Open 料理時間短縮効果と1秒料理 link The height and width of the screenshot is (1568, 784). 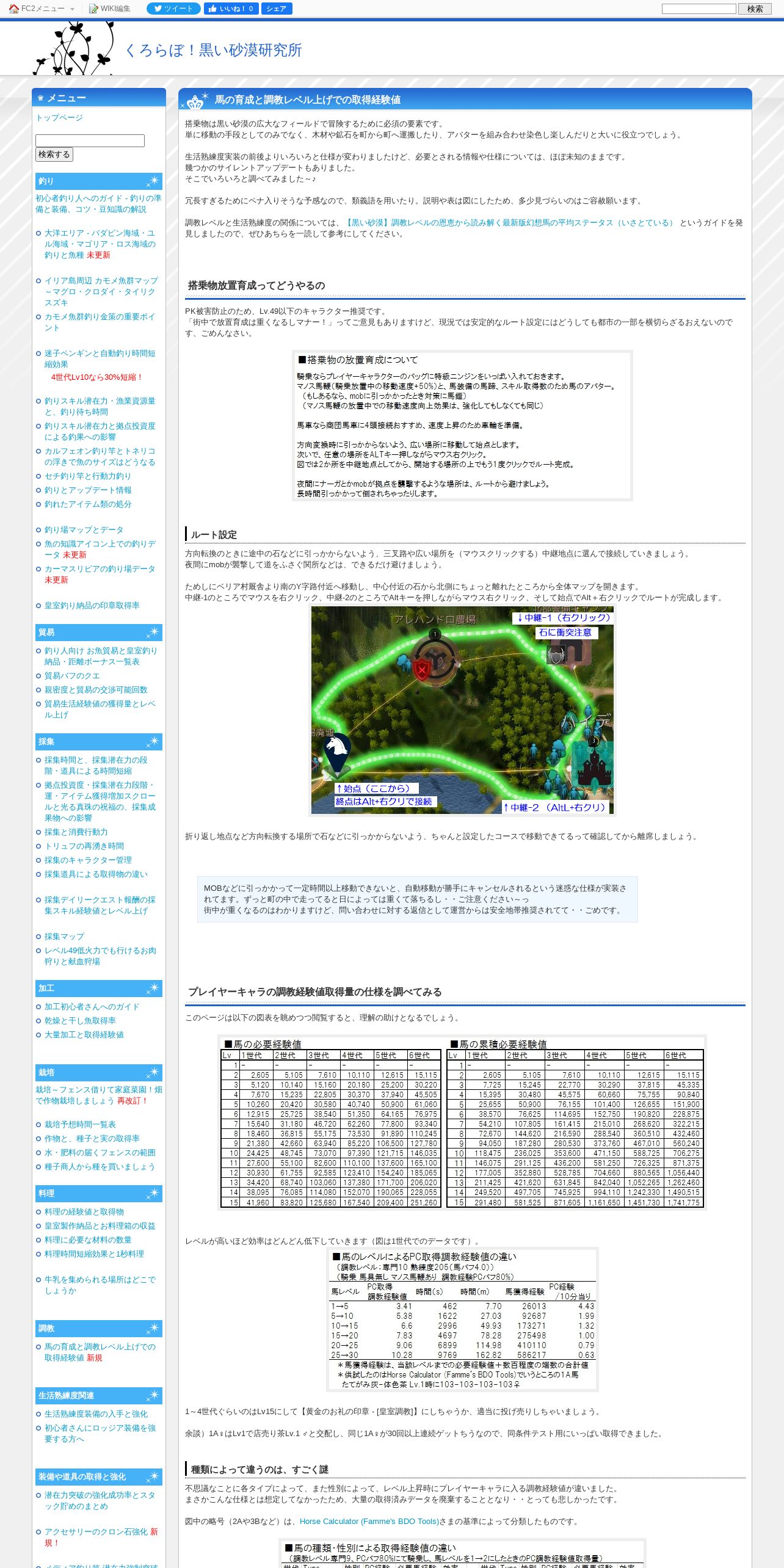click(94, 1254)
